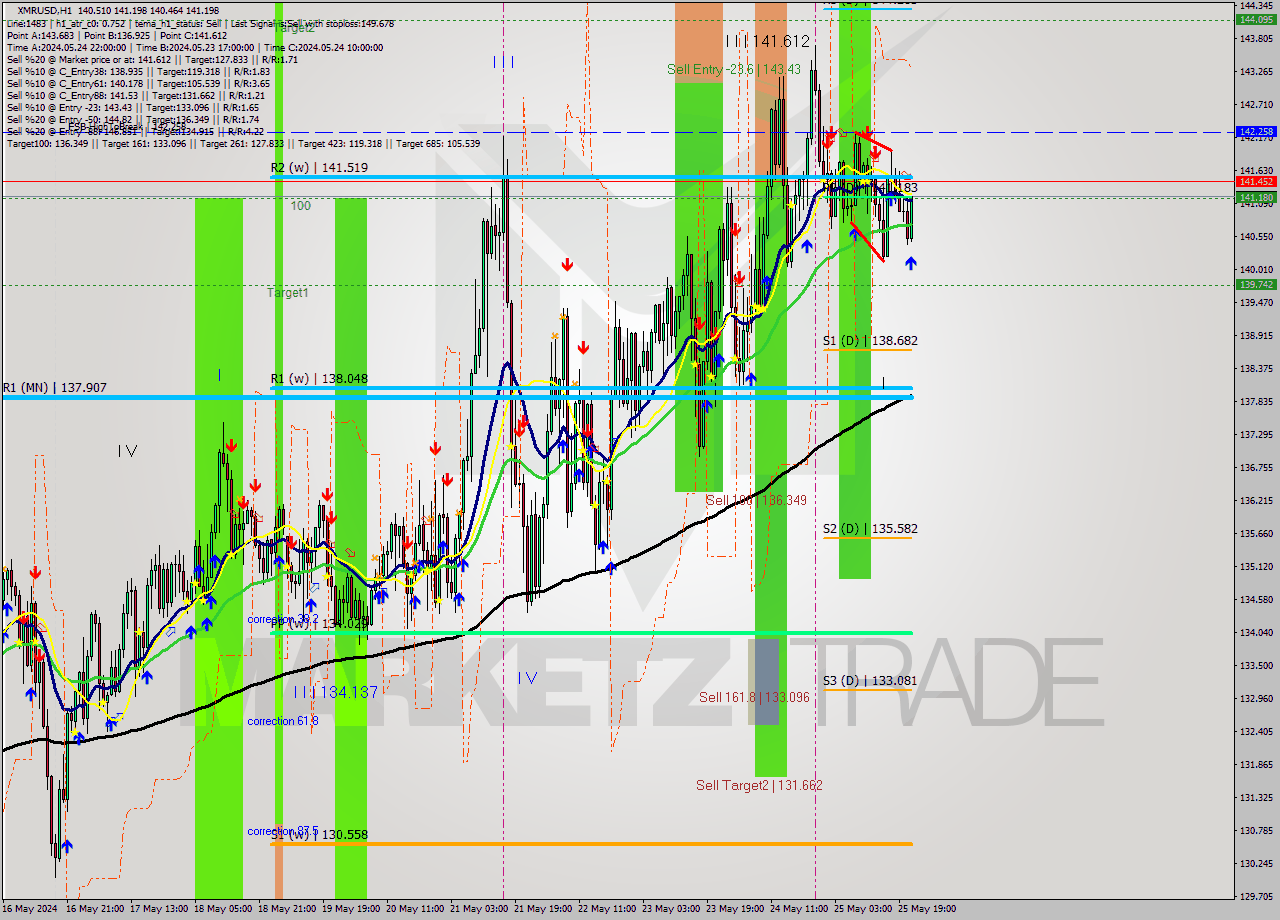Click the Sell Entry -23.6 | 143.43 label

[x=734, y=69]
